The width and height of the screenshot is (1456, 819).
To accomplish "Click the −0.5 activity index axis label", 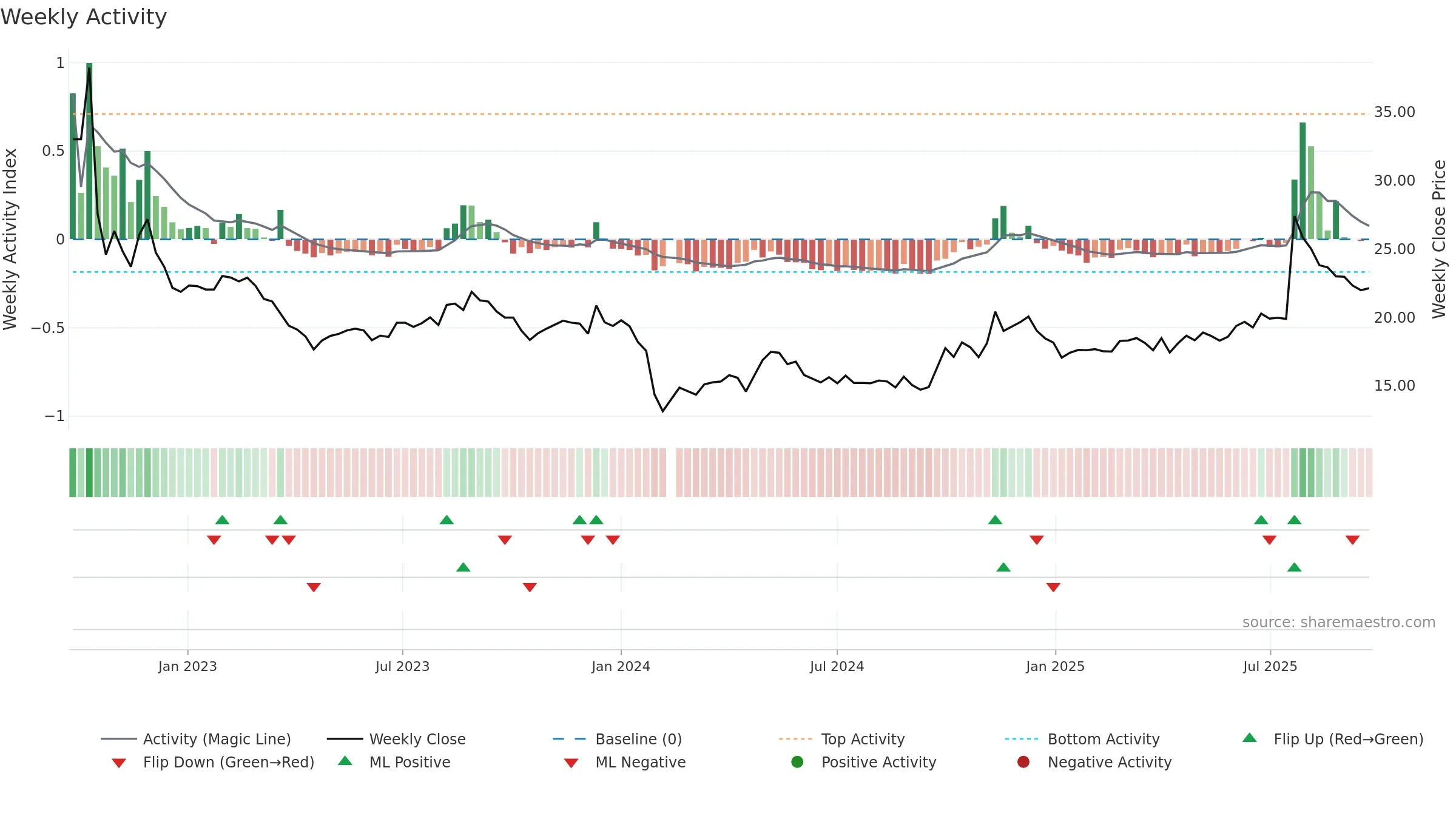I will coord(48,328).
